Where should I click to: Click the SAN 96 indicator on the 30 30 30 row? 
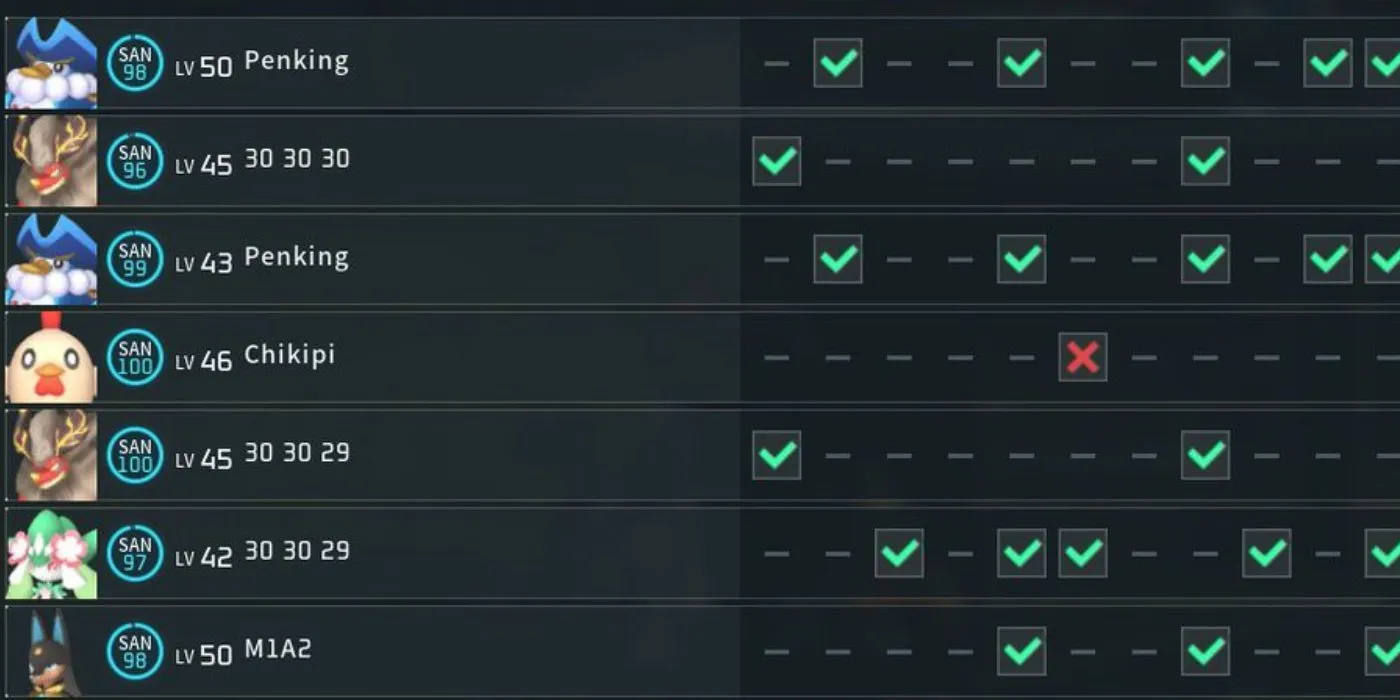134,160
